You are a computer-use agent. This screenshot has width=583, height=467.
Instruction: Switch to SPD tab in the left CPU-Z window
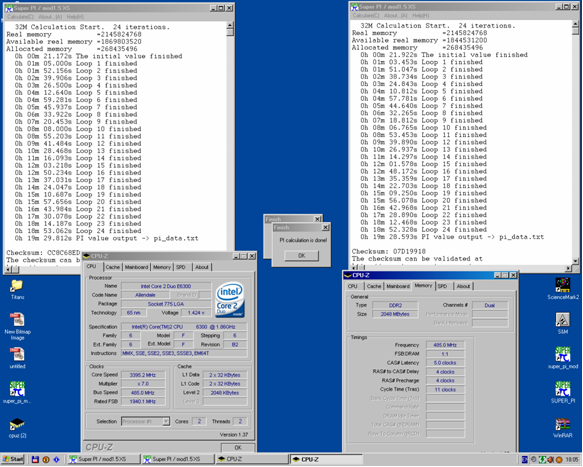pos(181,267)
